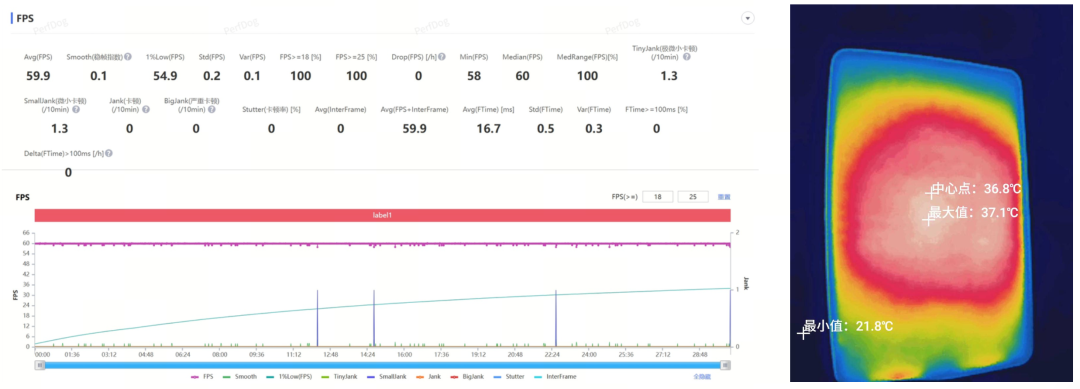Open the help icon beside SmallJank (/10min)

(x=75, y=109)
